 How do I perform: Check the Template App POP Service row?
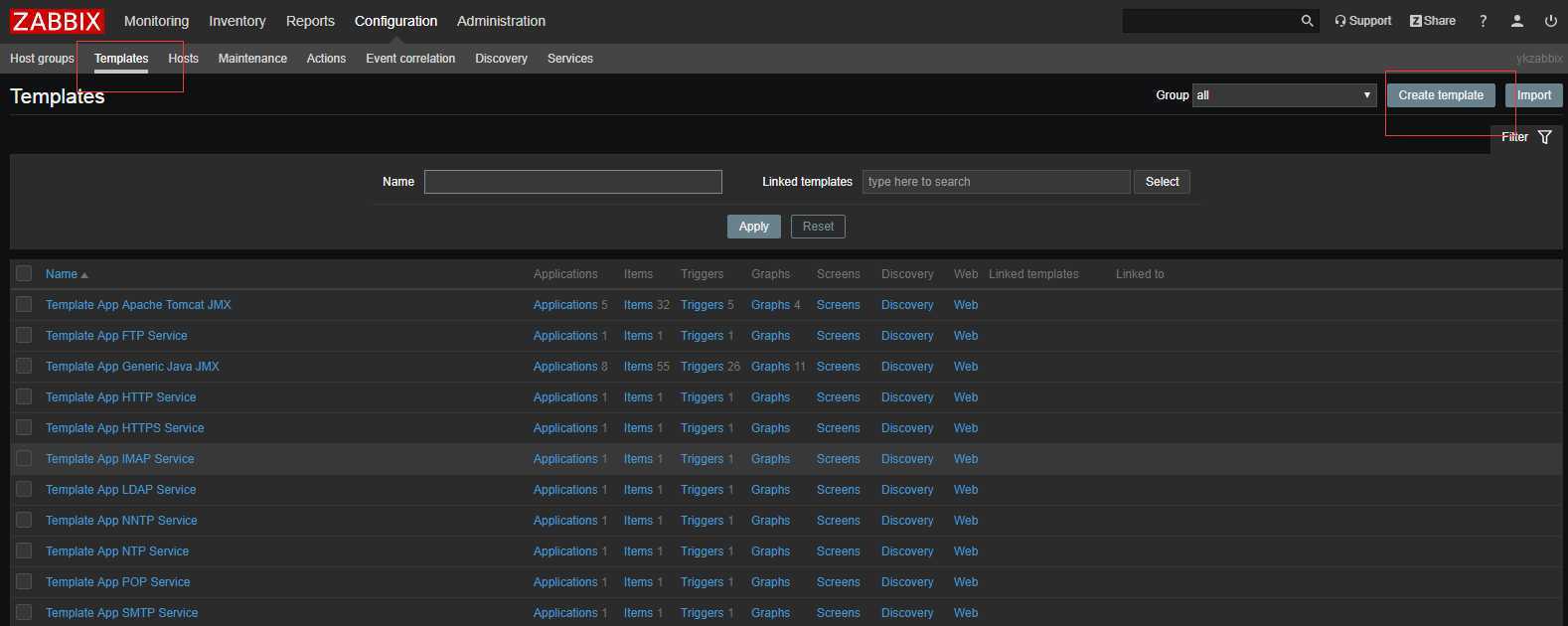click(24, 581)
